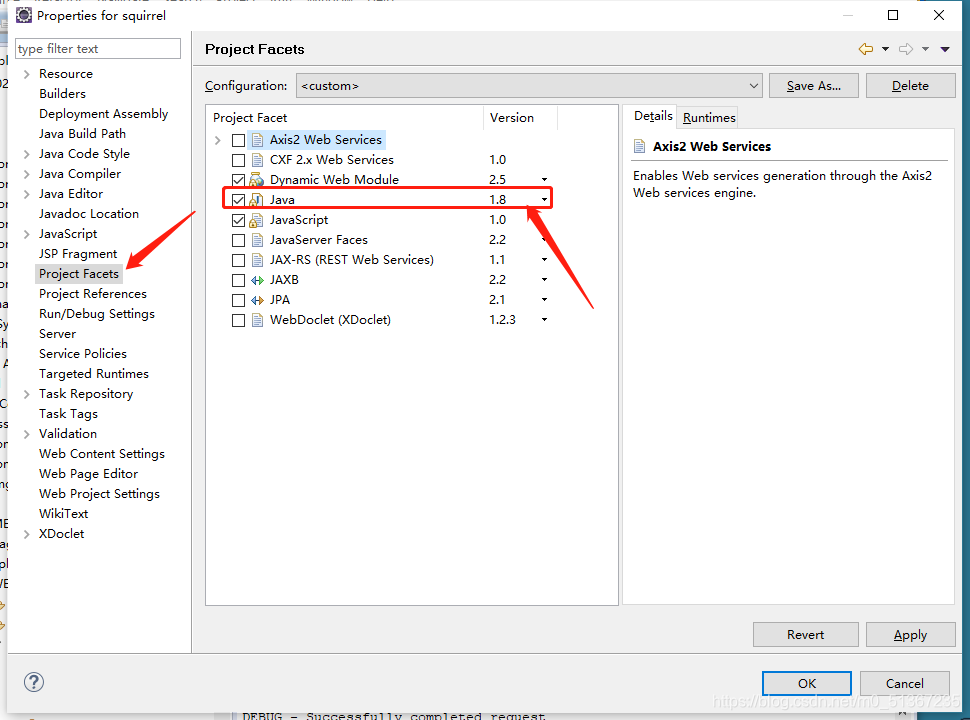
Task: Expand the XDoclet tree node
Action: (x=27, y=534)
